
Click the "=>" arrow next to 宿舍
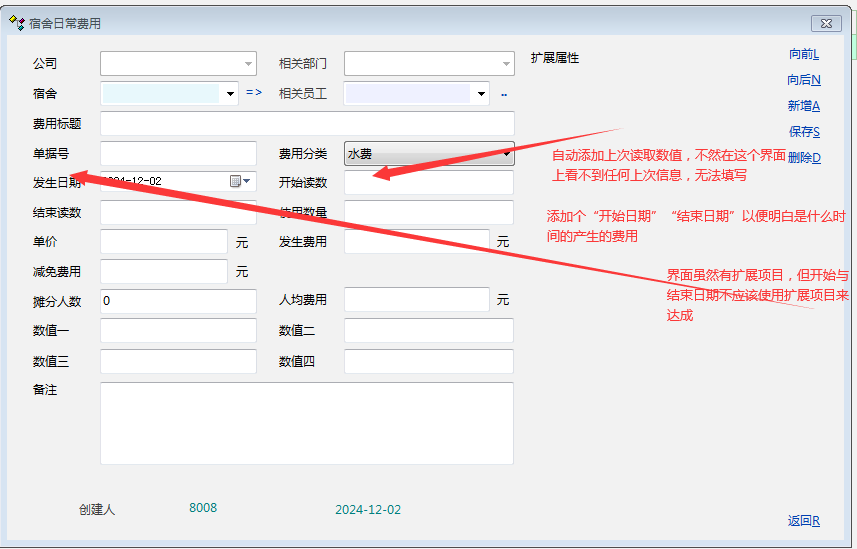[253, 93]
